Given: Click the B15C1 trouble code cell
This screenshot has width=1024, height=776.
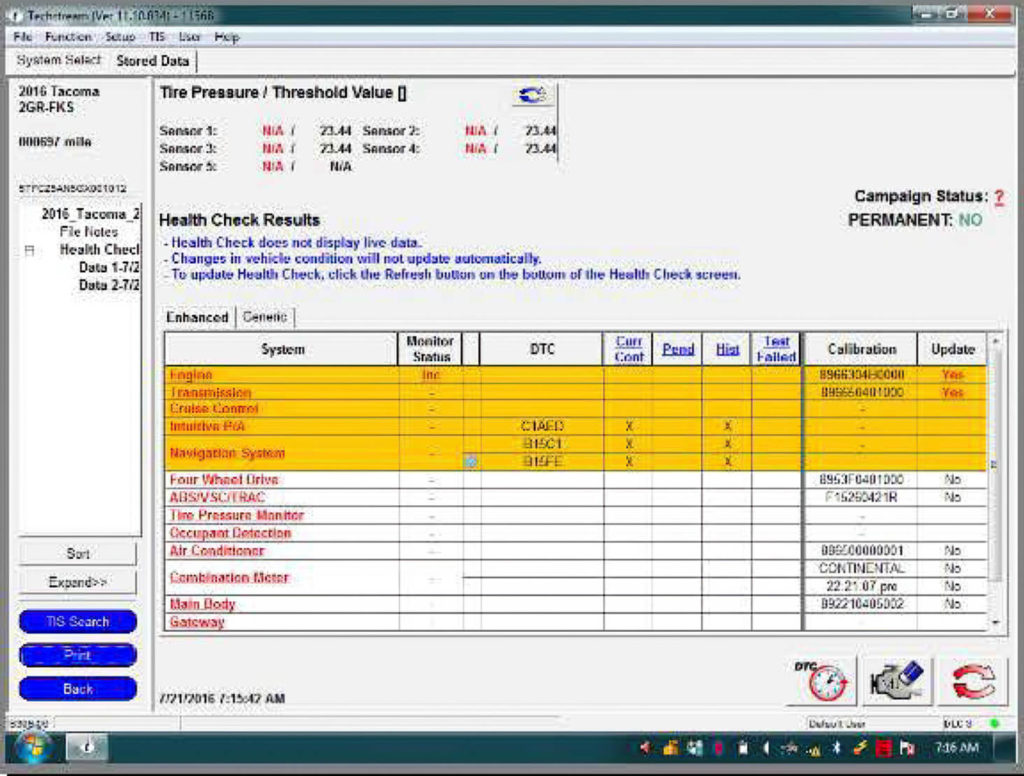Looking at the screenshot, I should tap(542, 444).
